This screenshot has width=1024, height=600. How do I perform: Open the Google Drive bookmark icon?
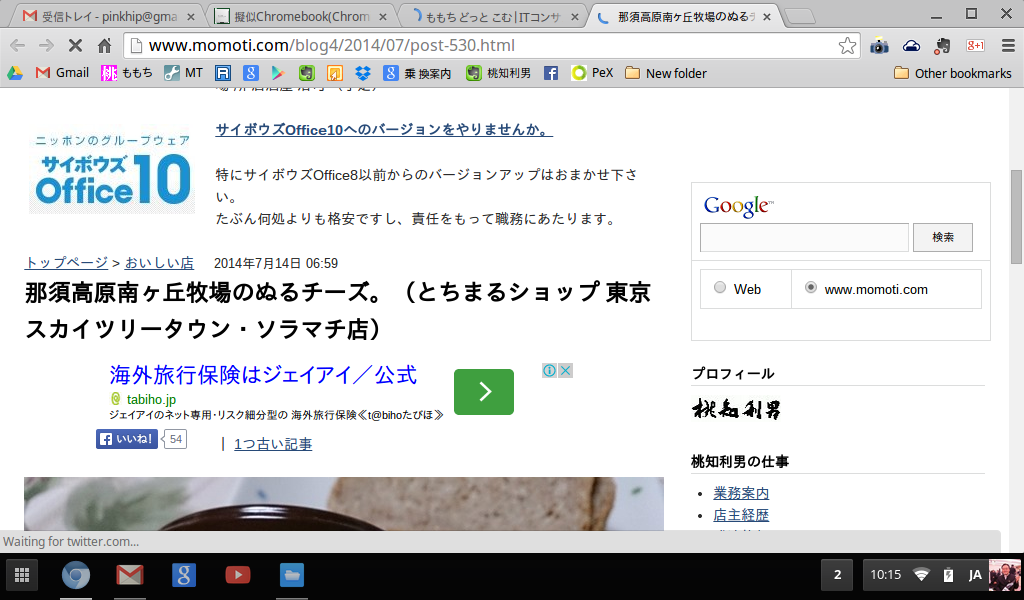pyautogui.click(x=14, y=73)
